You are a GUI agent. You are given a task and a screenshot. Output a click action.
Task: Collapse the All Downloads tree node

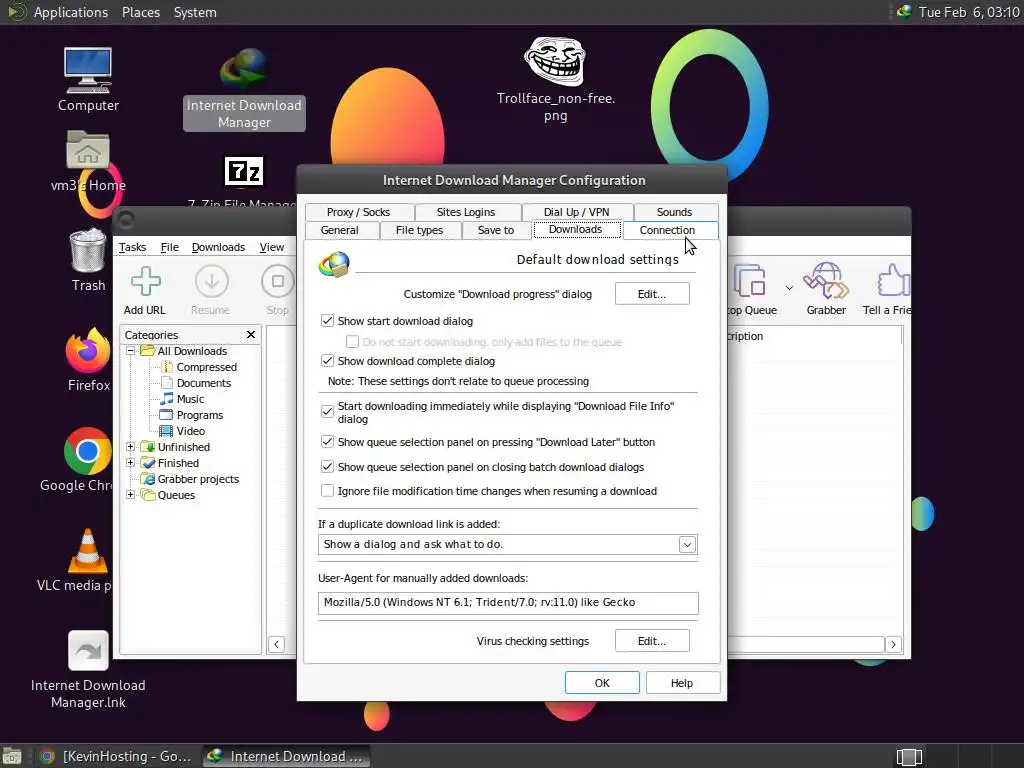131,351
